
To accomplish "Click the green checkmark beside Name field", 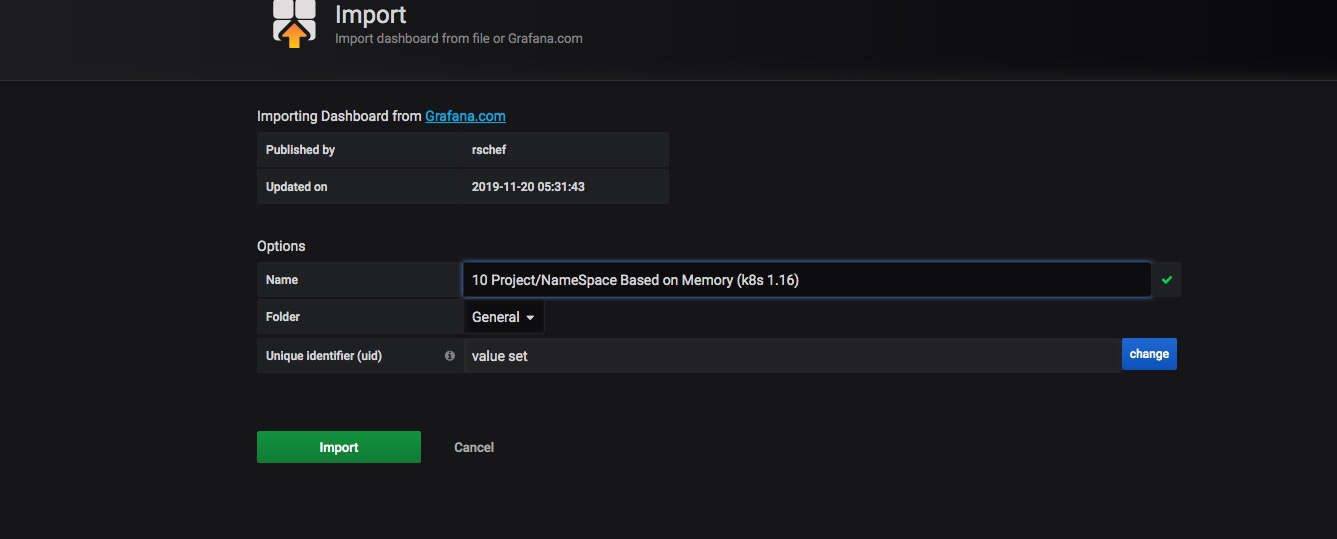I will click(x=1166, y=281).
